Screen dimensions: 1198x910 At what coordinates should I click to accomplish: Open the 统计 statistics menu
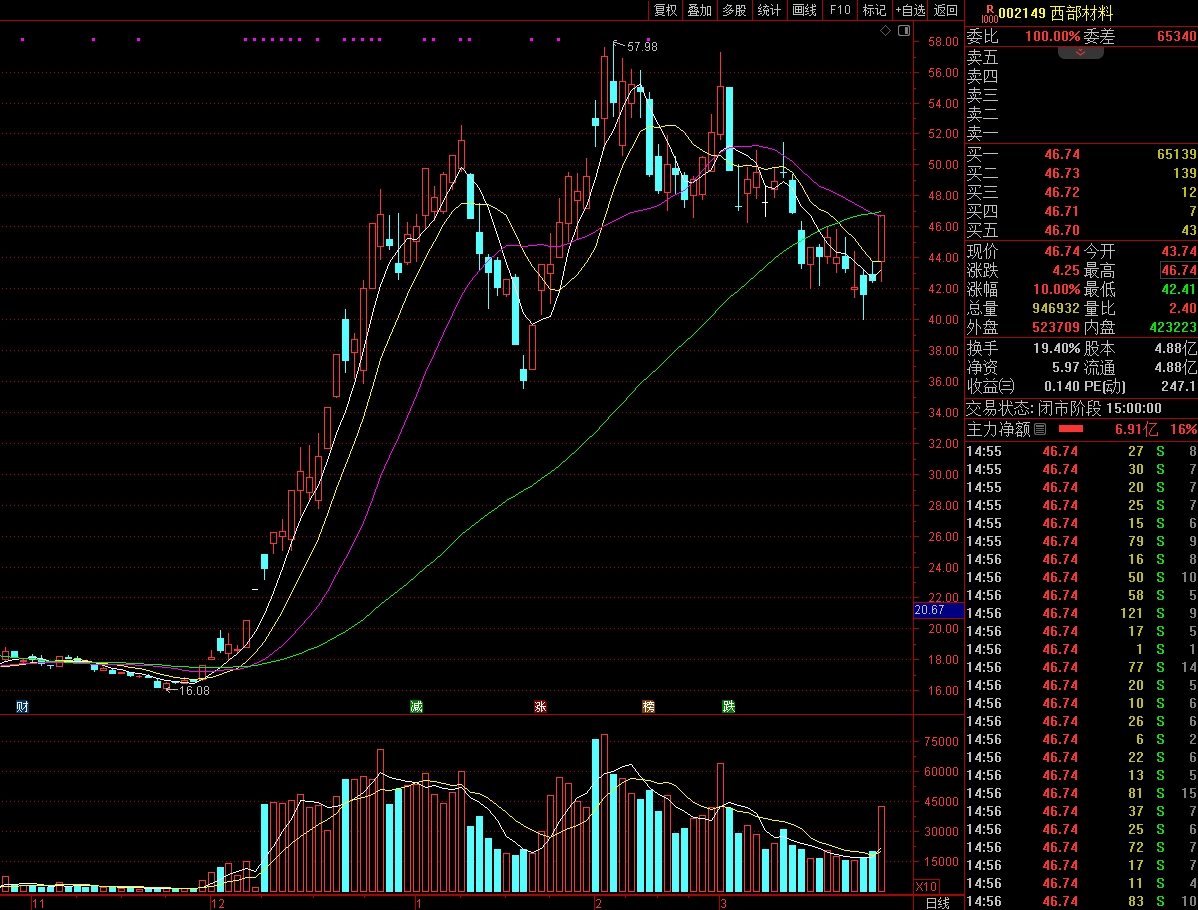point(769,10)
